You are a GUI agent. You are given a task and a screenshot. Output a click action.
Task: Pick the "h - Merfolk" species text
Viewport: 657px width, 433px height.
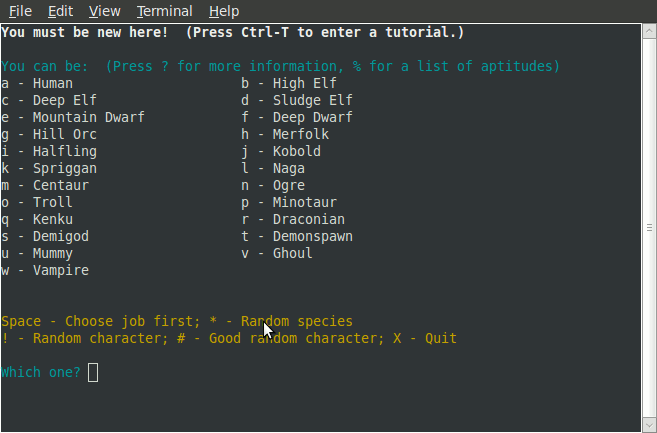point(284,135)
